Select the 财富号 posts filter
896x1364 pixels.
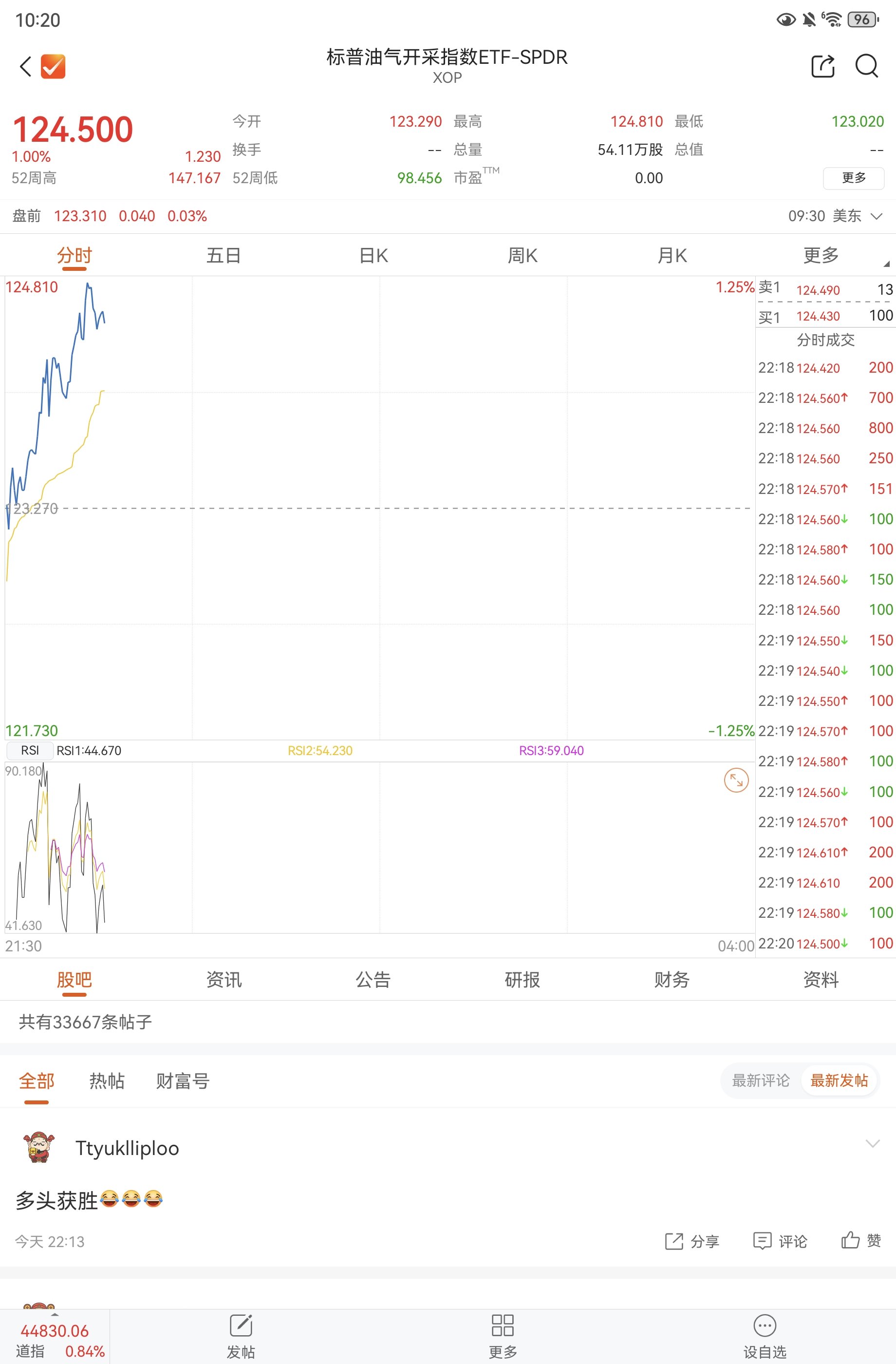[183, 1081]
